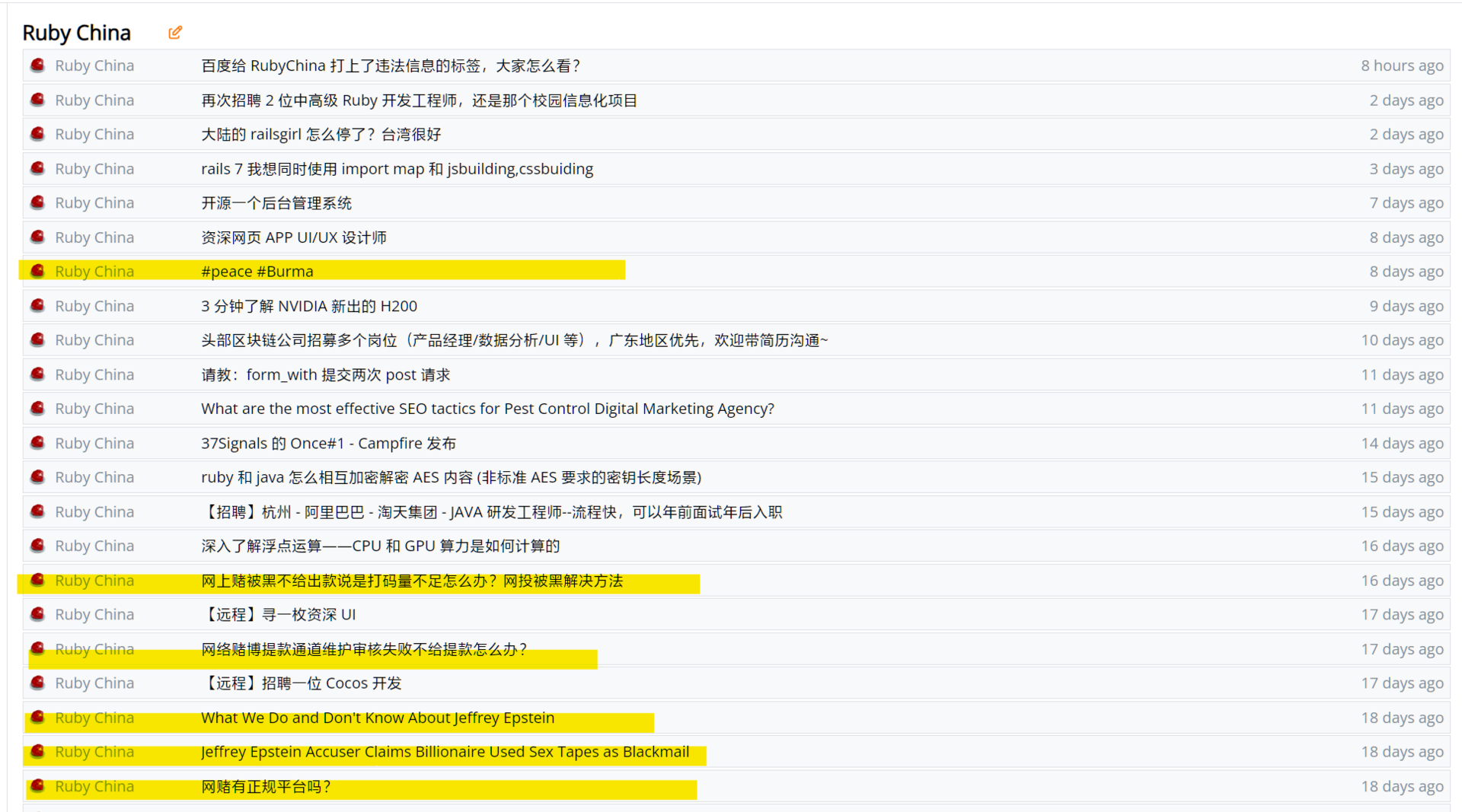Image resolution: width=1462 pixels, height=812 pixels.
Task: Open the post 大陆的 railsgirl 怎么停了
Action: click(x=321, y=134)
